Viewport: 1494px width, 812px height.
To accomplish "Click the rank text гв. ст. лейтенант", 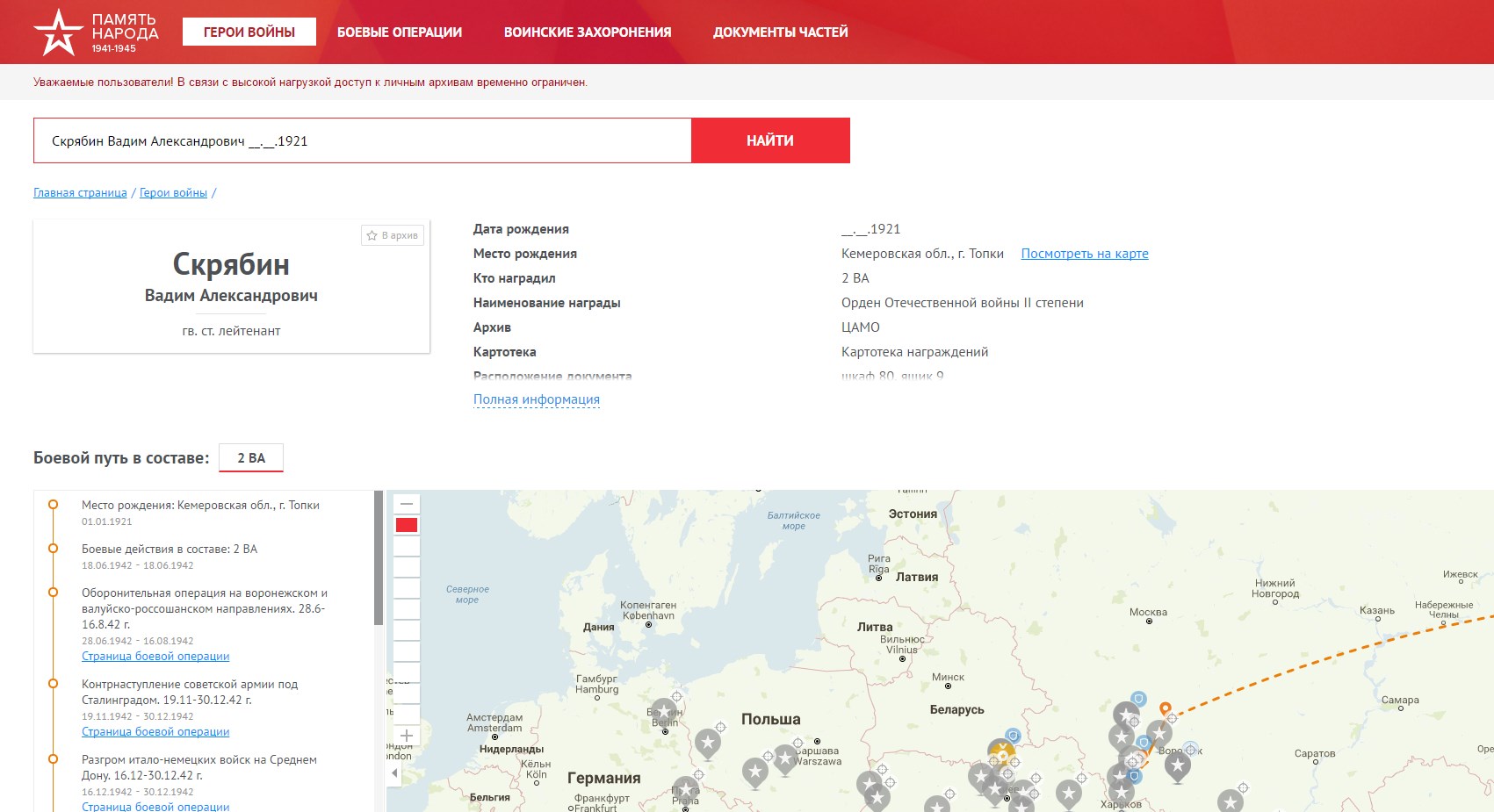I will coord(231,331).
